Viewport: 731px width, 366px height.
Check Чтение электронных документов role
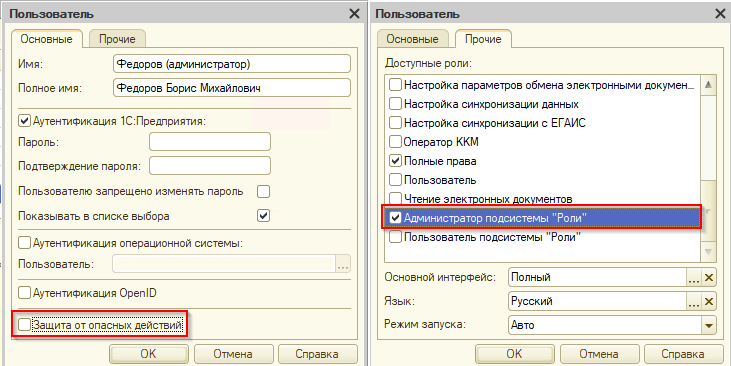point(395,199)
